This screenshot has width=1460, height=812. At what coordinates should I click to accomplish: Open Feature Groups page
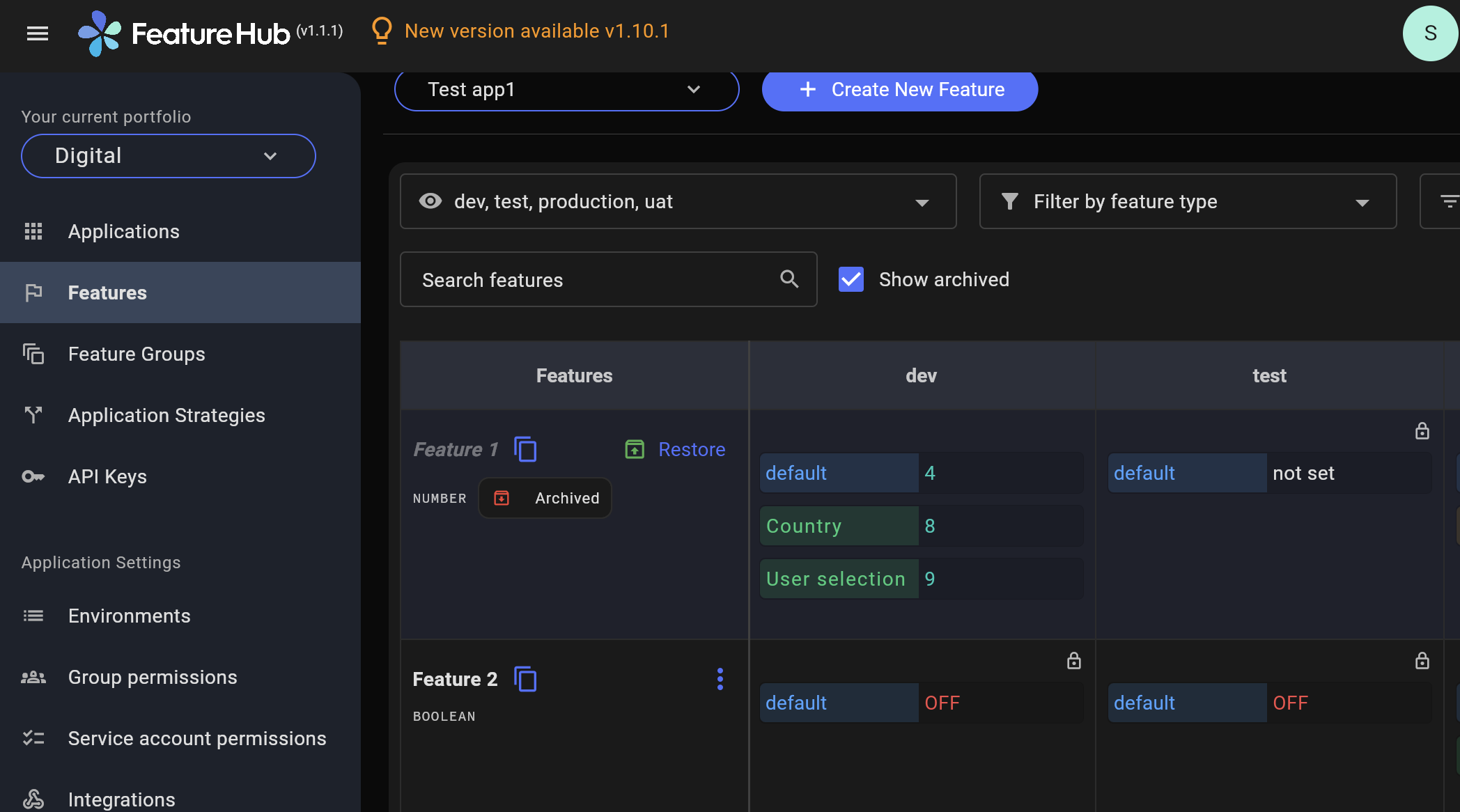tap(180, 354)
